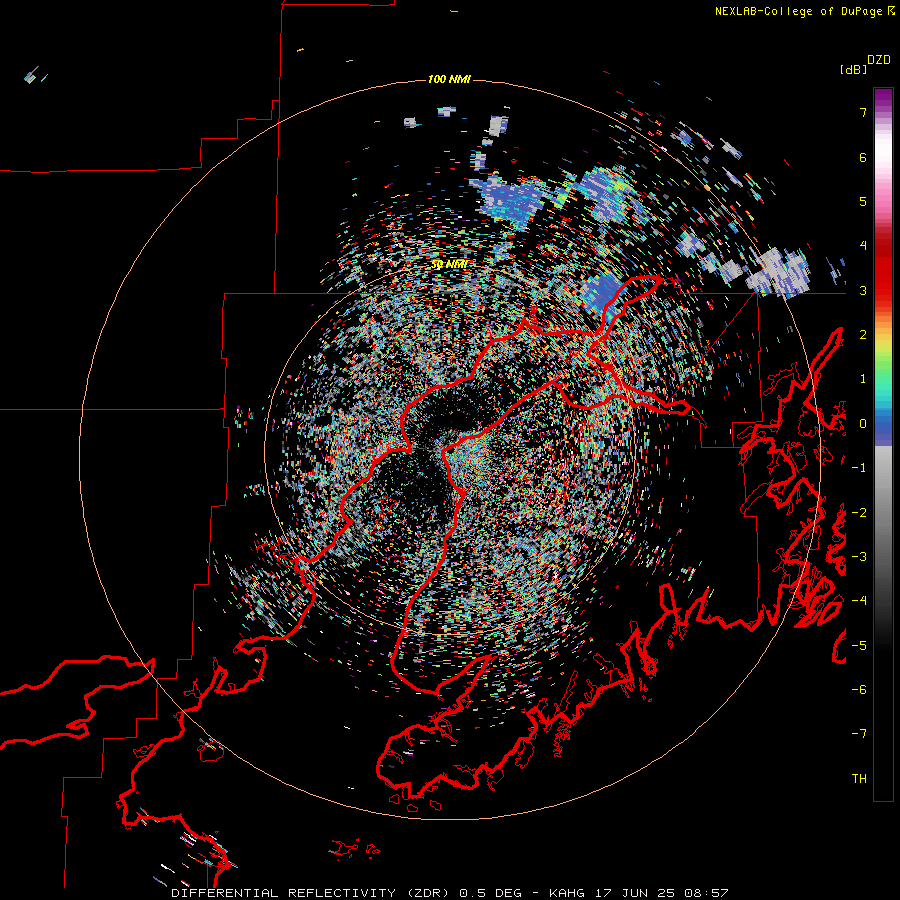The height and width of the screenshot is (900, 900).
Task: Click the 0 value on the color scale
Action: point(863,424)
